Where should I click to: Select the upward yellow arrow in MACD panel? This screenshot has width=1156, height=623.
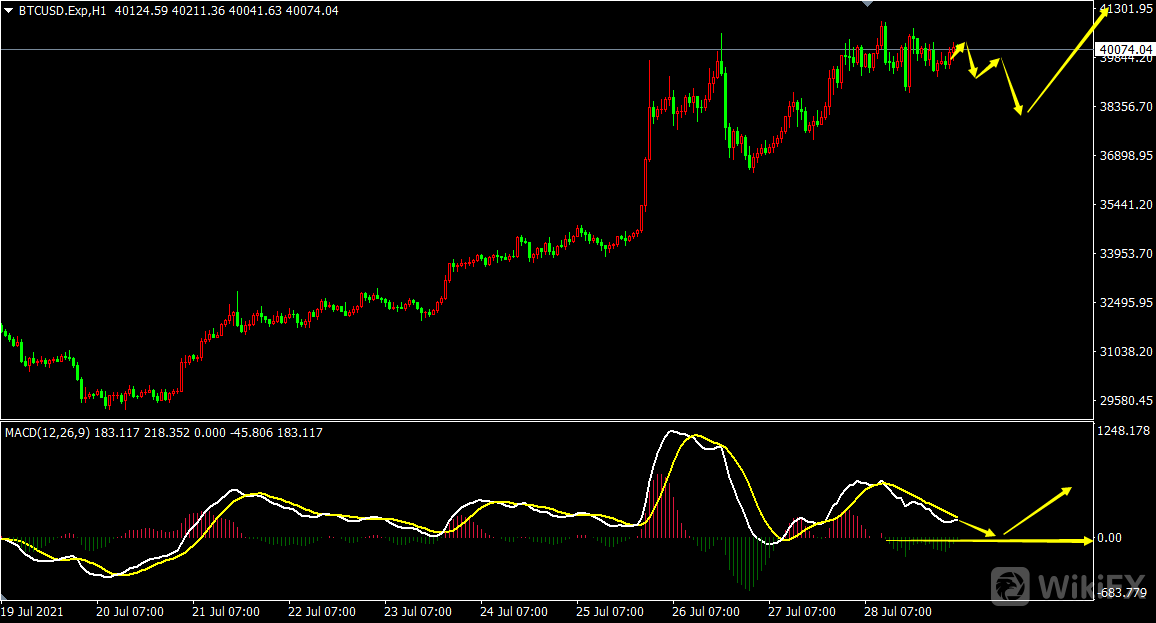pyautogui.click(x=1037, y=510)
